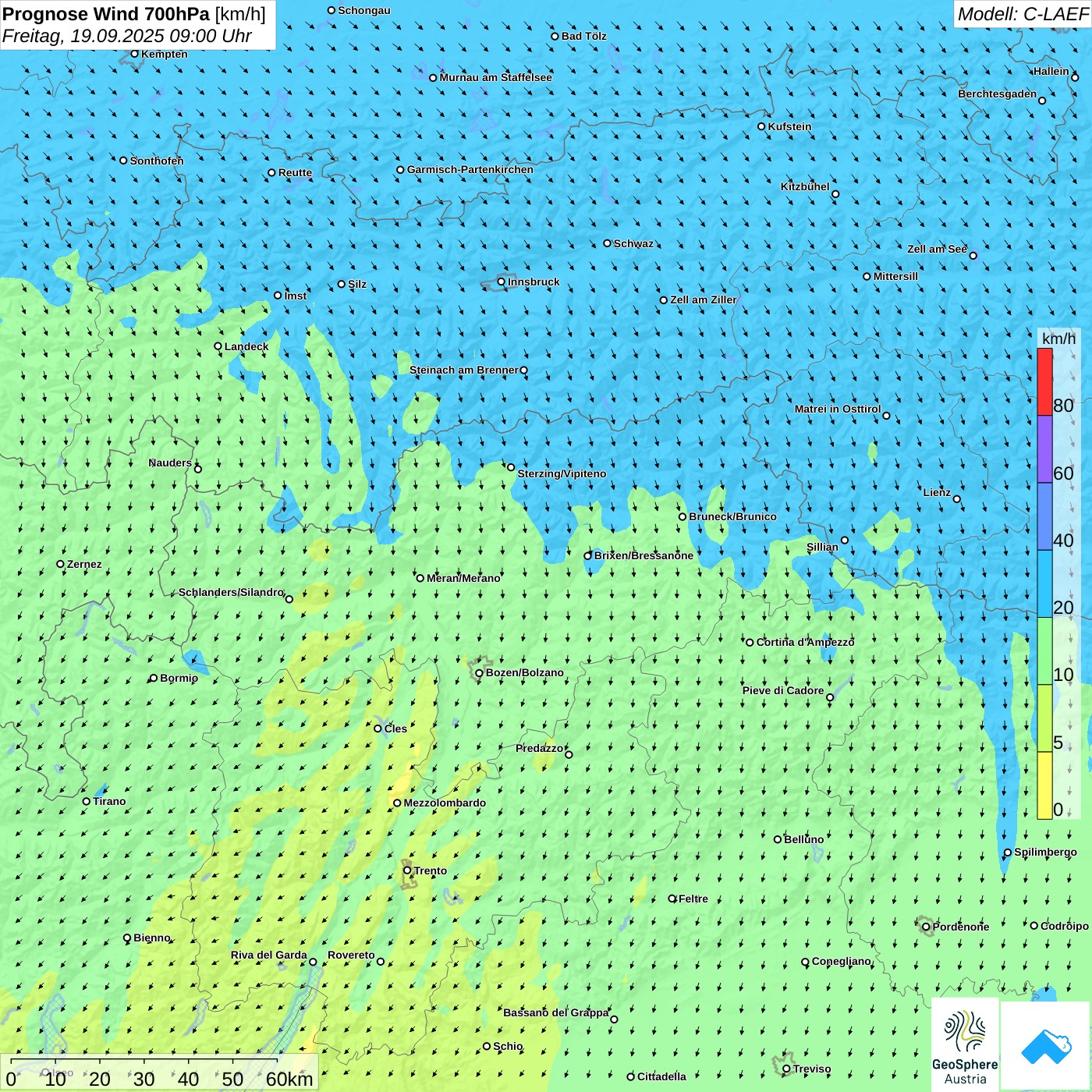
Task: Click the Bozen/Bolzano city marker
Action: [479, 673]
